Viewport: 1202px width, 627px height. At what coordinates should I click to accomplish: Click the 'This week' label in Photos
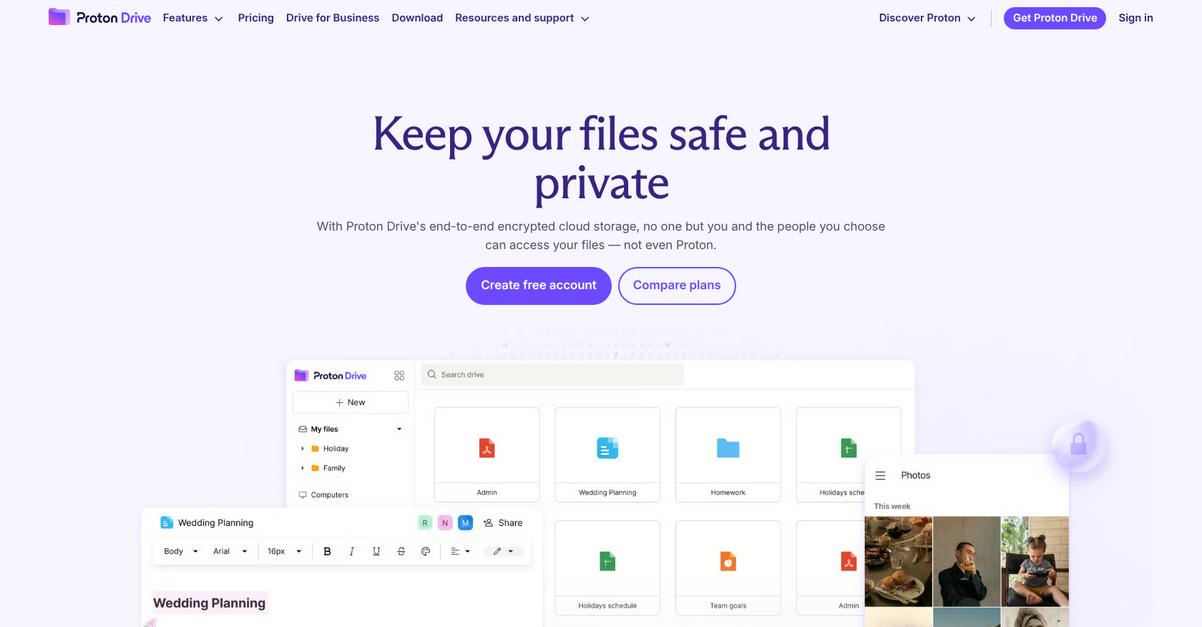tap(892, 506)
